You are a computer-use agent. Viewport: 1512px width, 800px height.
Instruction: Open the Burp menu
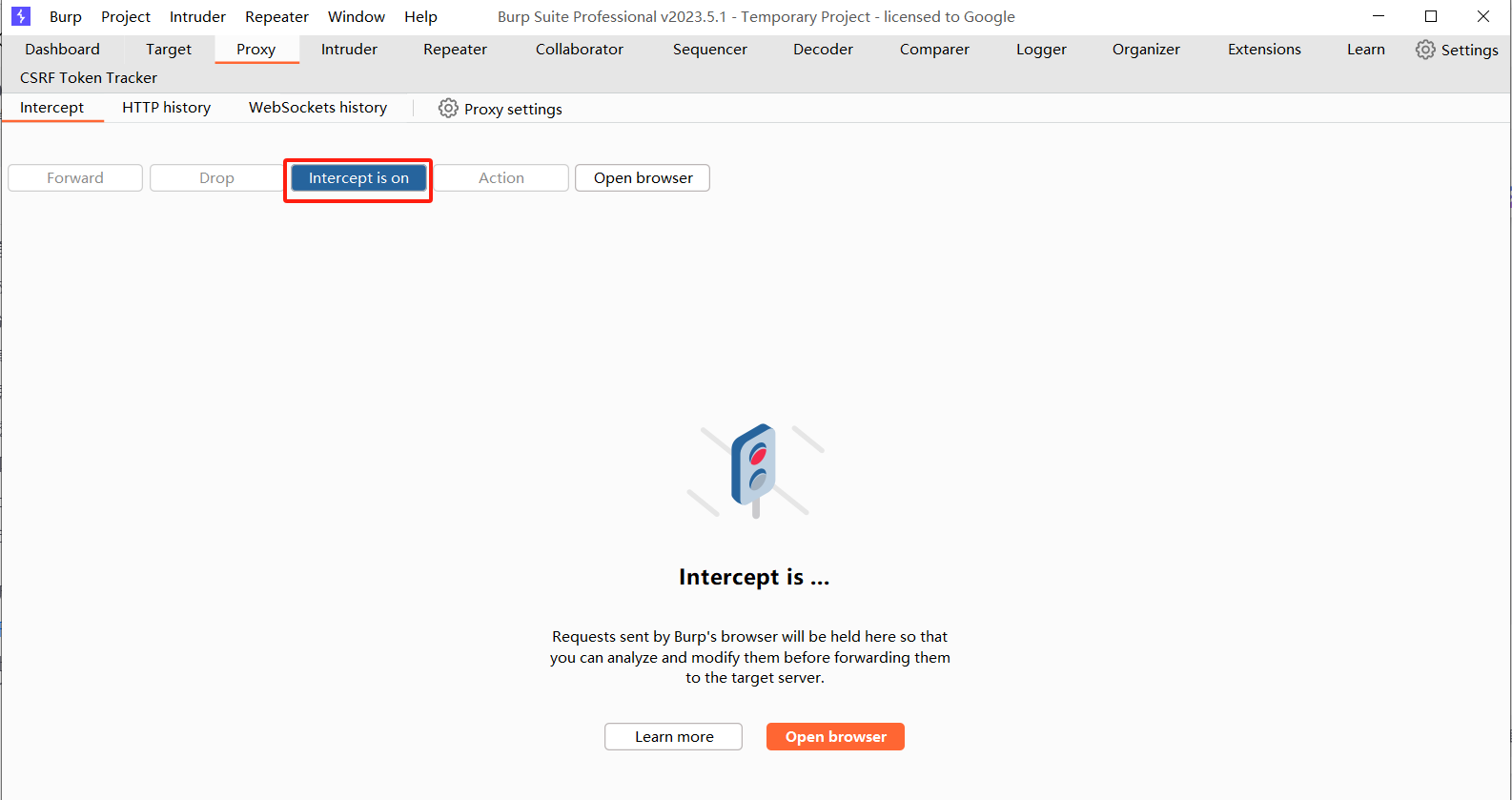pyautogui.click(x=66, y=16)
